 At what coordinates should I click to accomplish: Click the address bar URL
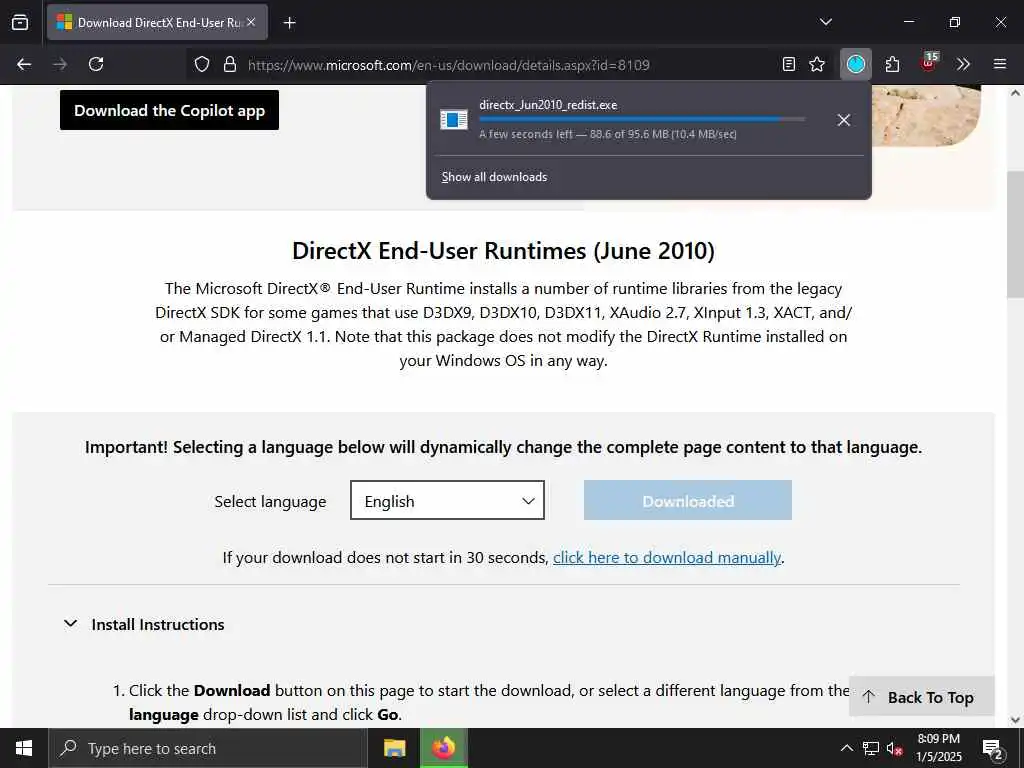coord(448,65)
